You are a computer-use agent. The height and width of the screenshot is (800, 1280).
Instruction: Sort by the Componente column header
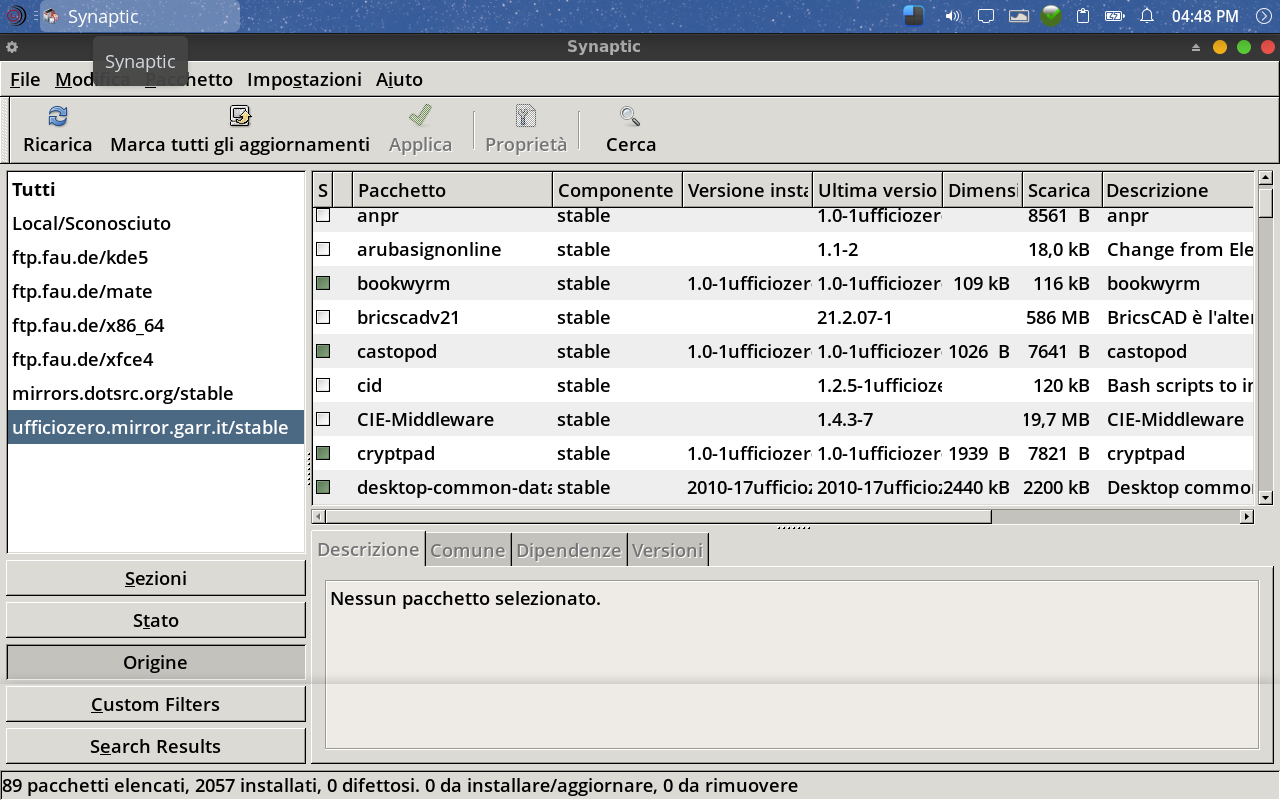pos(616,190)
